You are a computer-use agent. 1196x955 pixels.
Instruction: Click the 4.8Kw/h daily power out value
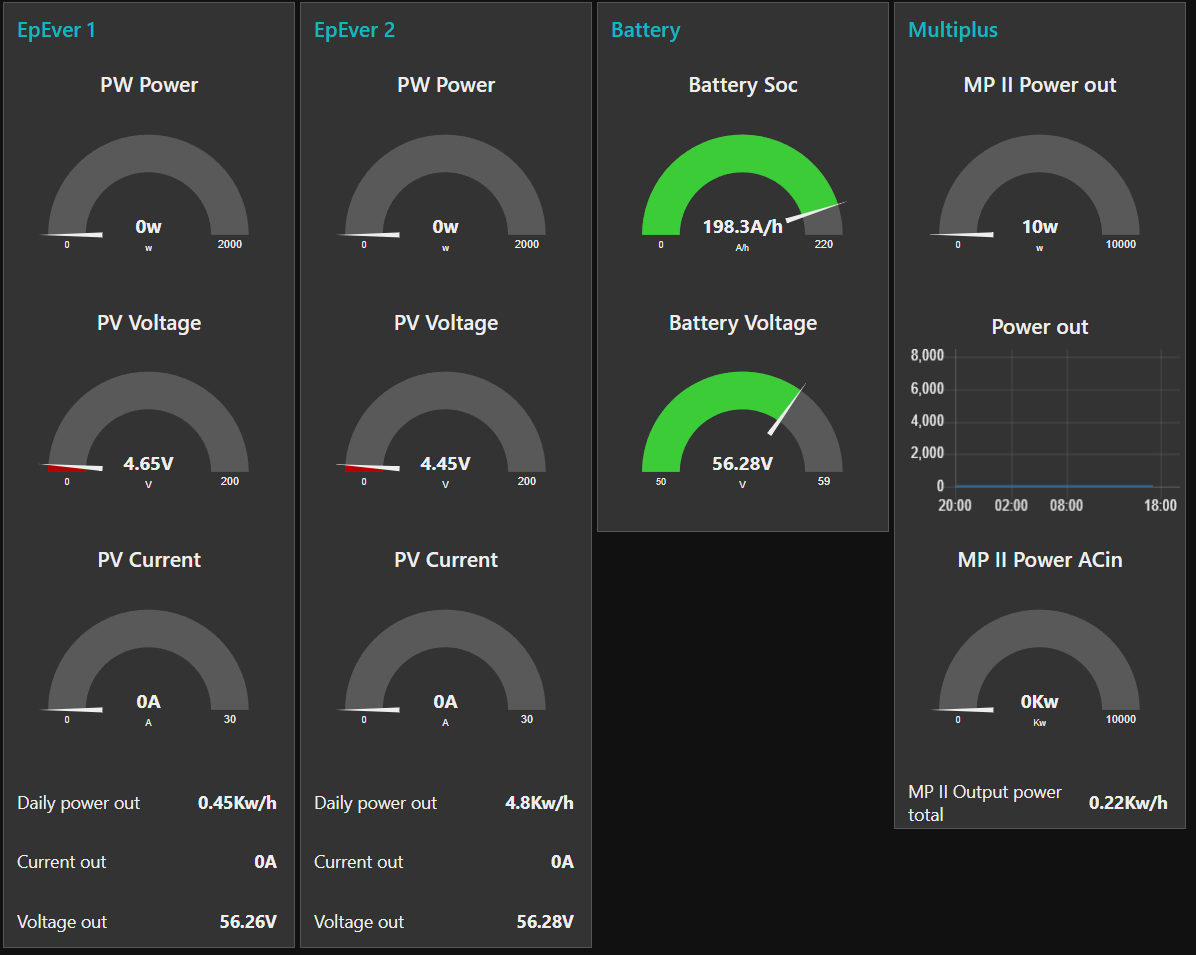point(537,803)
